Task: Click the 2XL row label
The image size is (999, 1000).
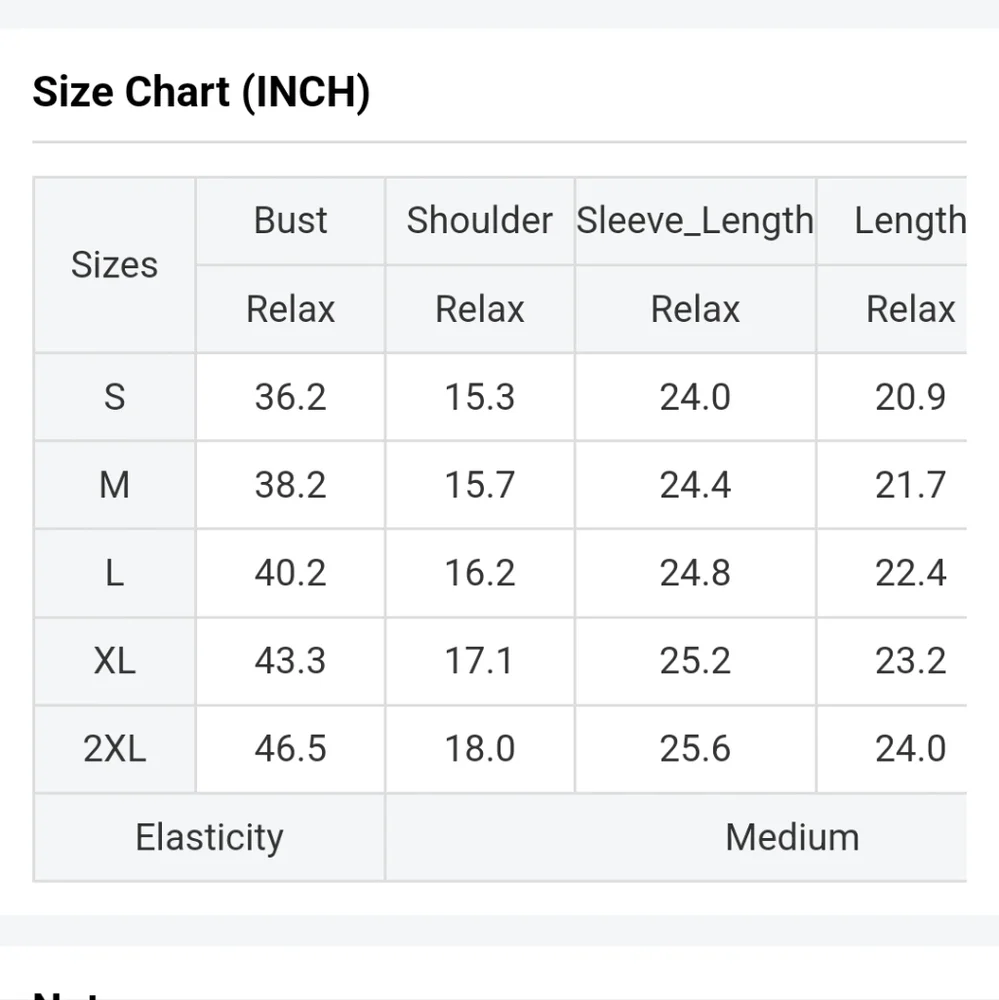Action: click(114, 749)
